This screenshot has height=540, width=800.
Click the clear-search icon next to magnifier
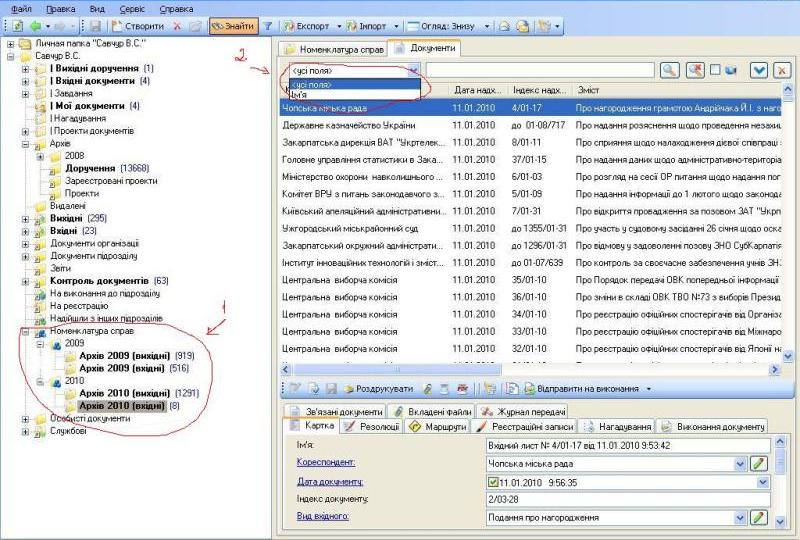point(695,70)
